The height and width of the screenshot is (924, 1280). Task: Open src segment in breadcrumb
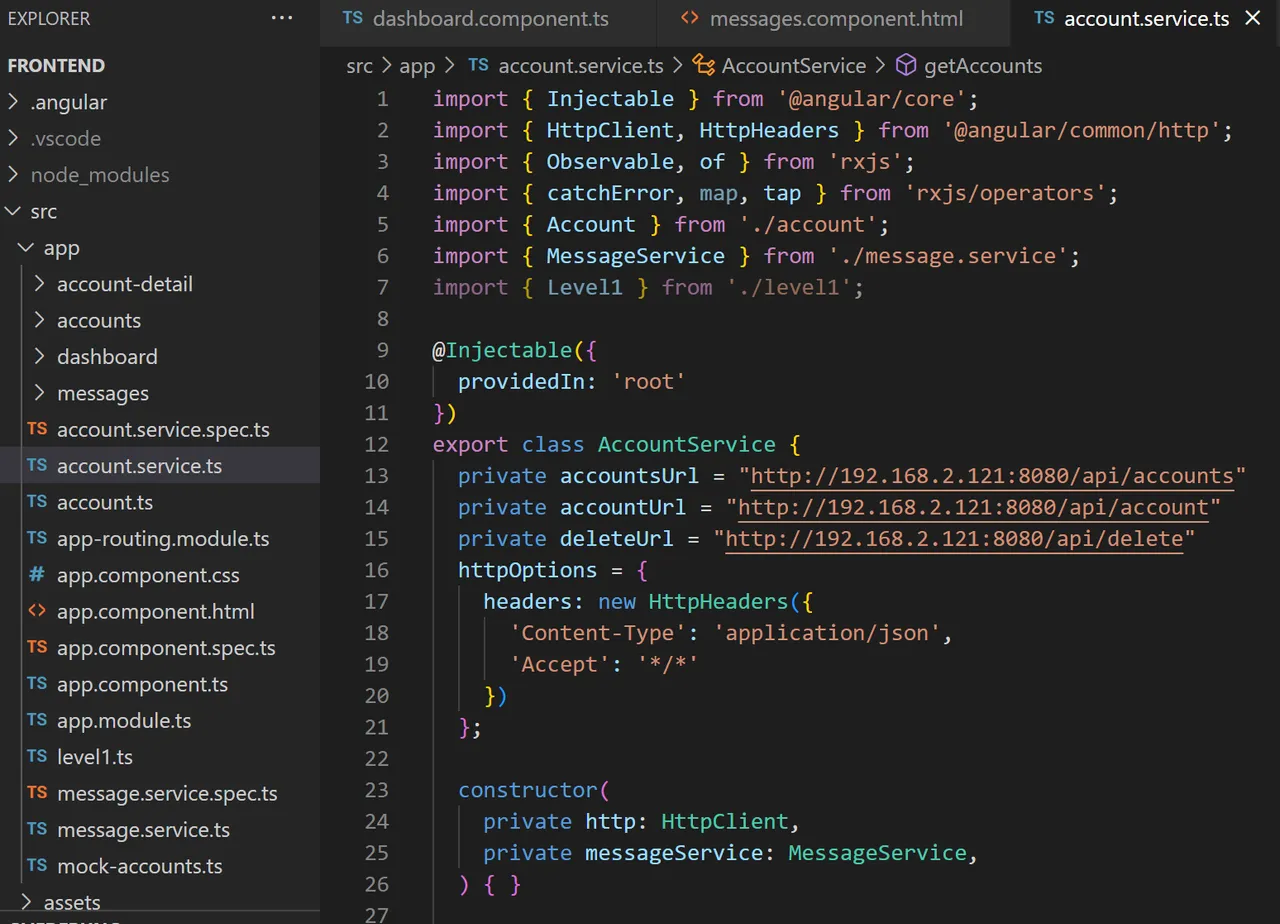pyautogui.click(x=359, y=66)
